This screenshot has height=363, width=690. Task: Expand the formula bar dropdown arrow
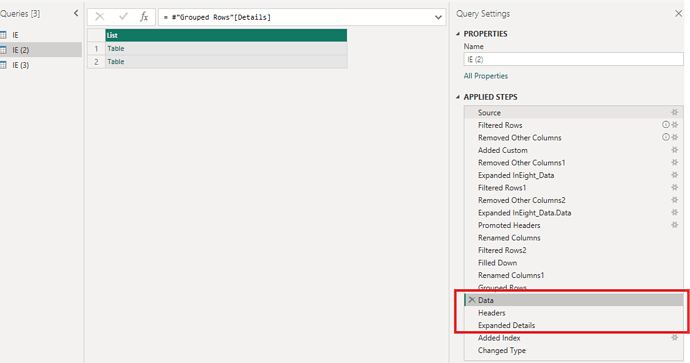tap(438, 18)
